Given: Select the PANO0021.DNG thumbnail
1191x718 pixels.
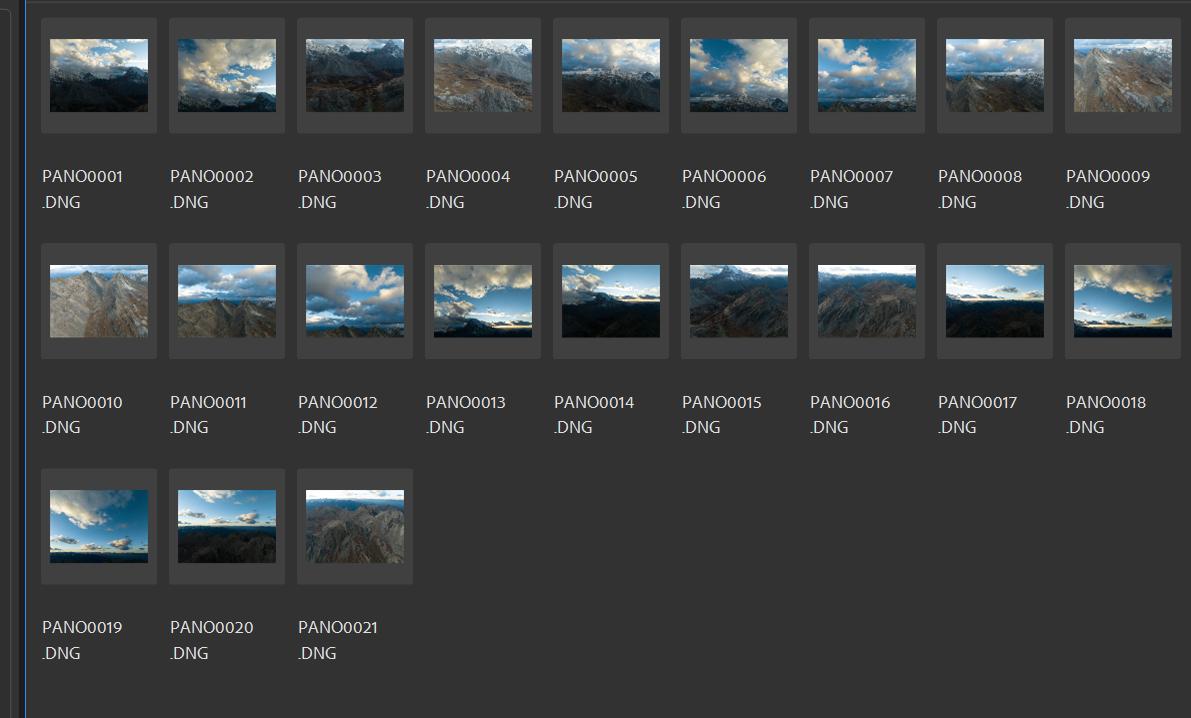Looking at the screenshot, I should click(355, 527).
